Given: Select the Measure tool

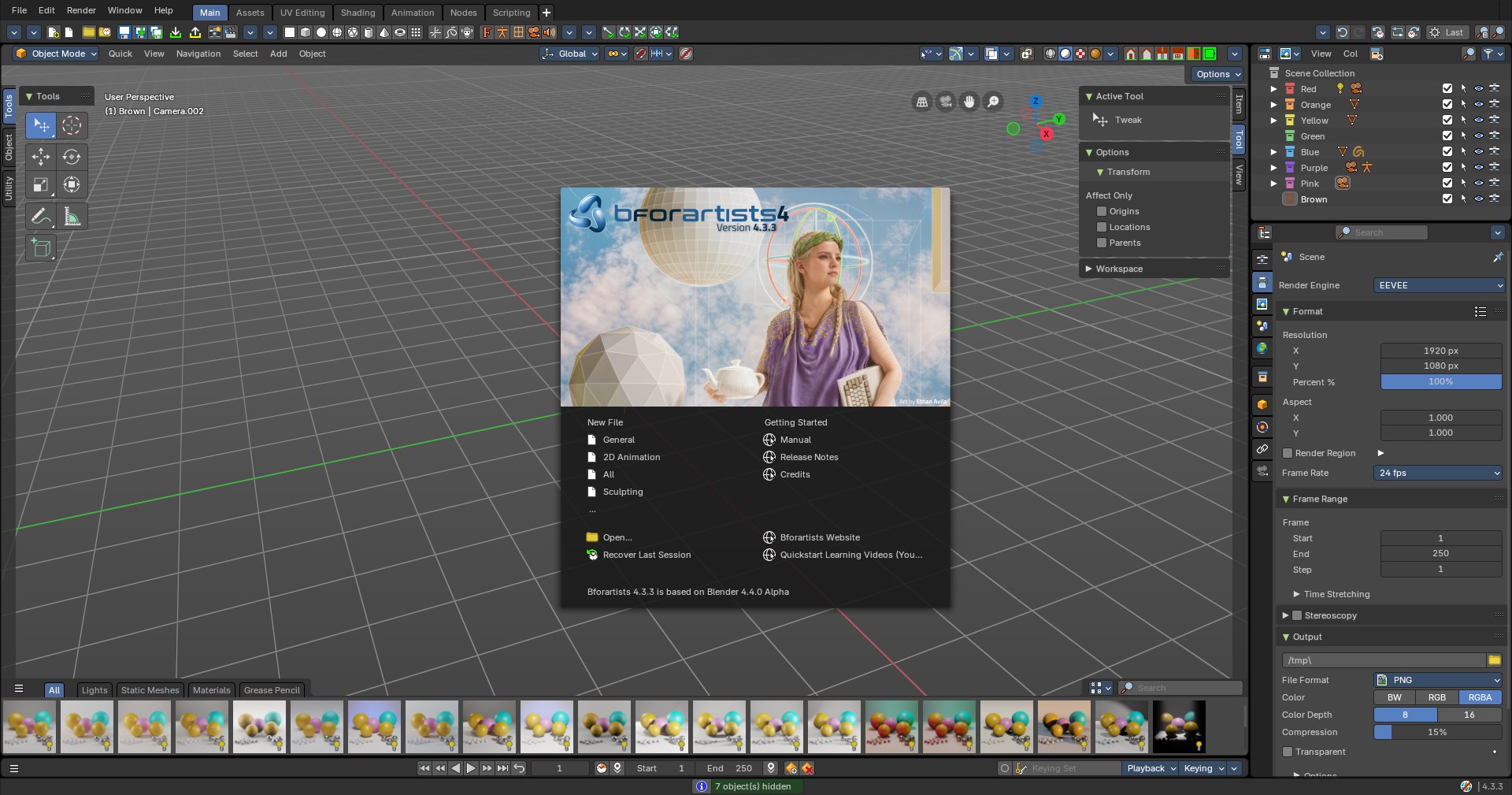Looking at the screenshot, I should point(72,217).
